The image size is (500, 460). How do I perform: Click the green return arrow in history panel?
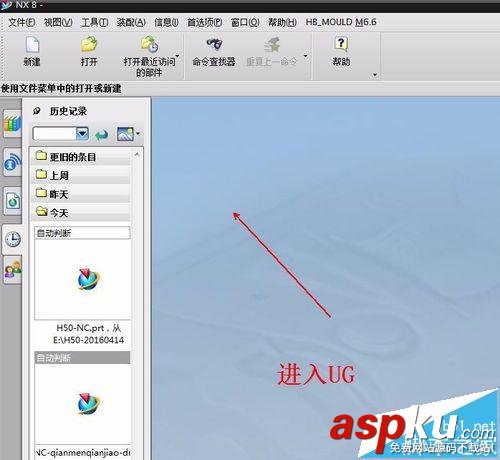click(x=102, y=134)
